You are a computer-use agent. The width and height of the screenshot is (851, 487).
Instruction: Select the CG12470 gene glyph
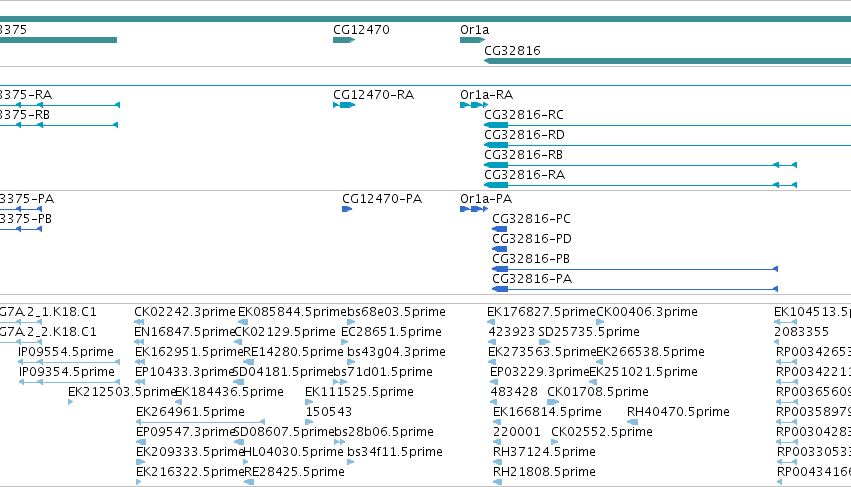[x=344, y=40]
